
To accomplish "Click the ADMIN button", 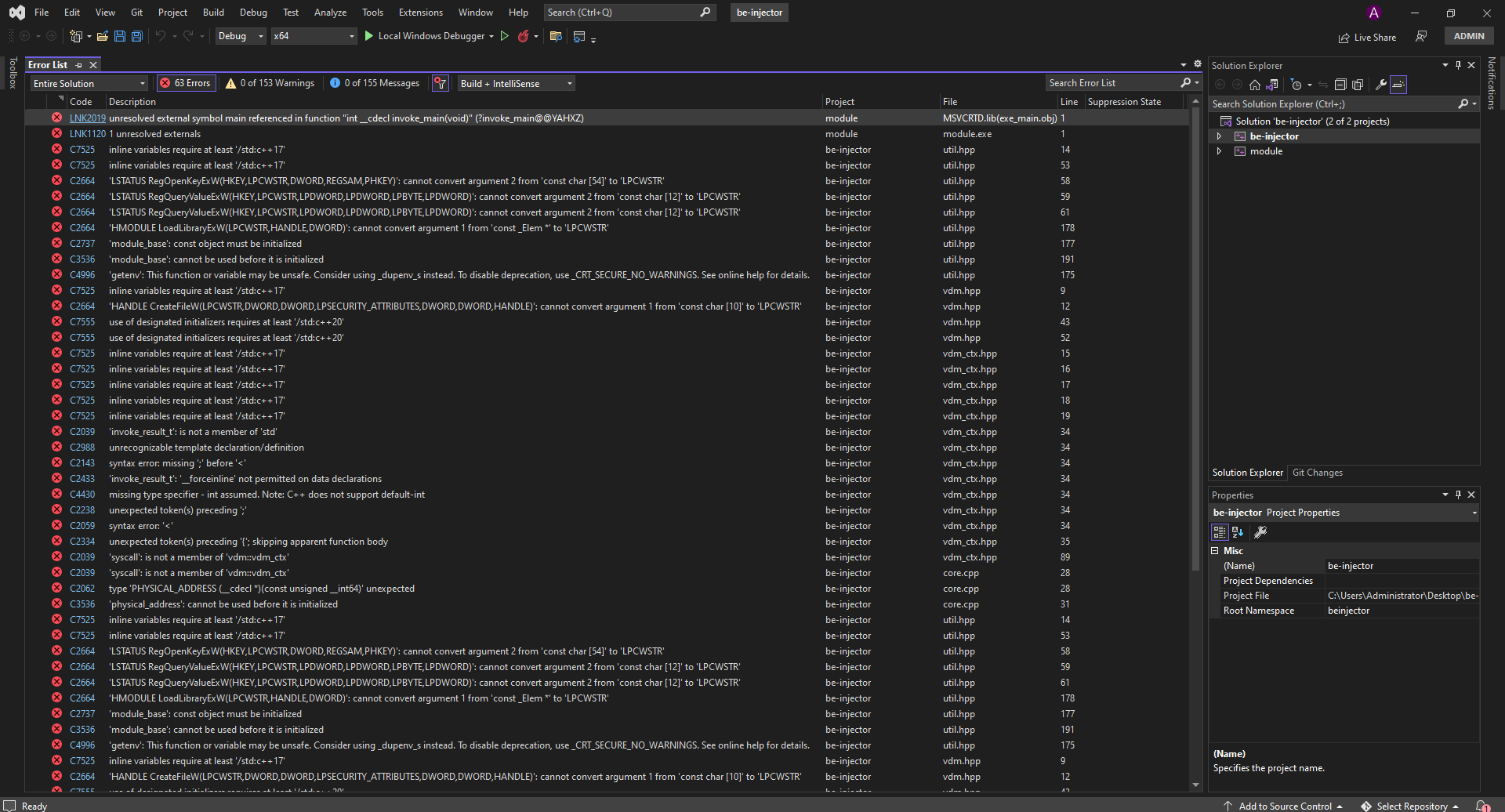I will pos(1469,36).
